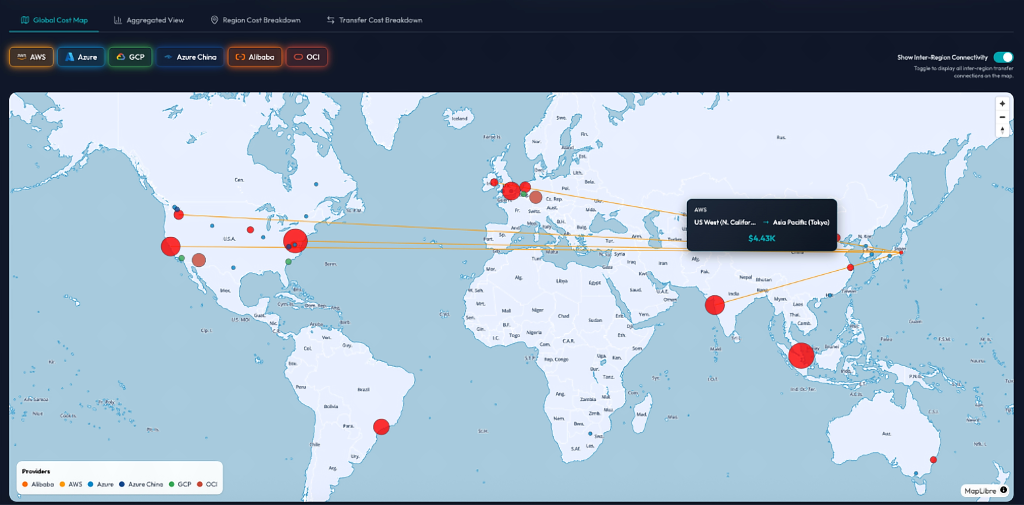1024x505 pixels.
Task: Select the brown marker over central Europe near Cz. Rep.
Action: pos(536,197)
